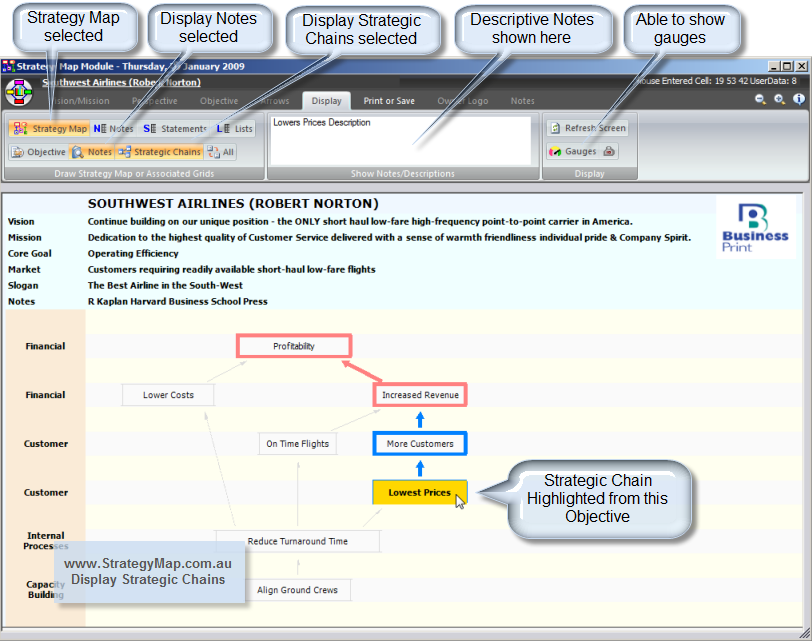Open the Print or Save tab
Screen dimensions: 812x641
coord(389,101)
